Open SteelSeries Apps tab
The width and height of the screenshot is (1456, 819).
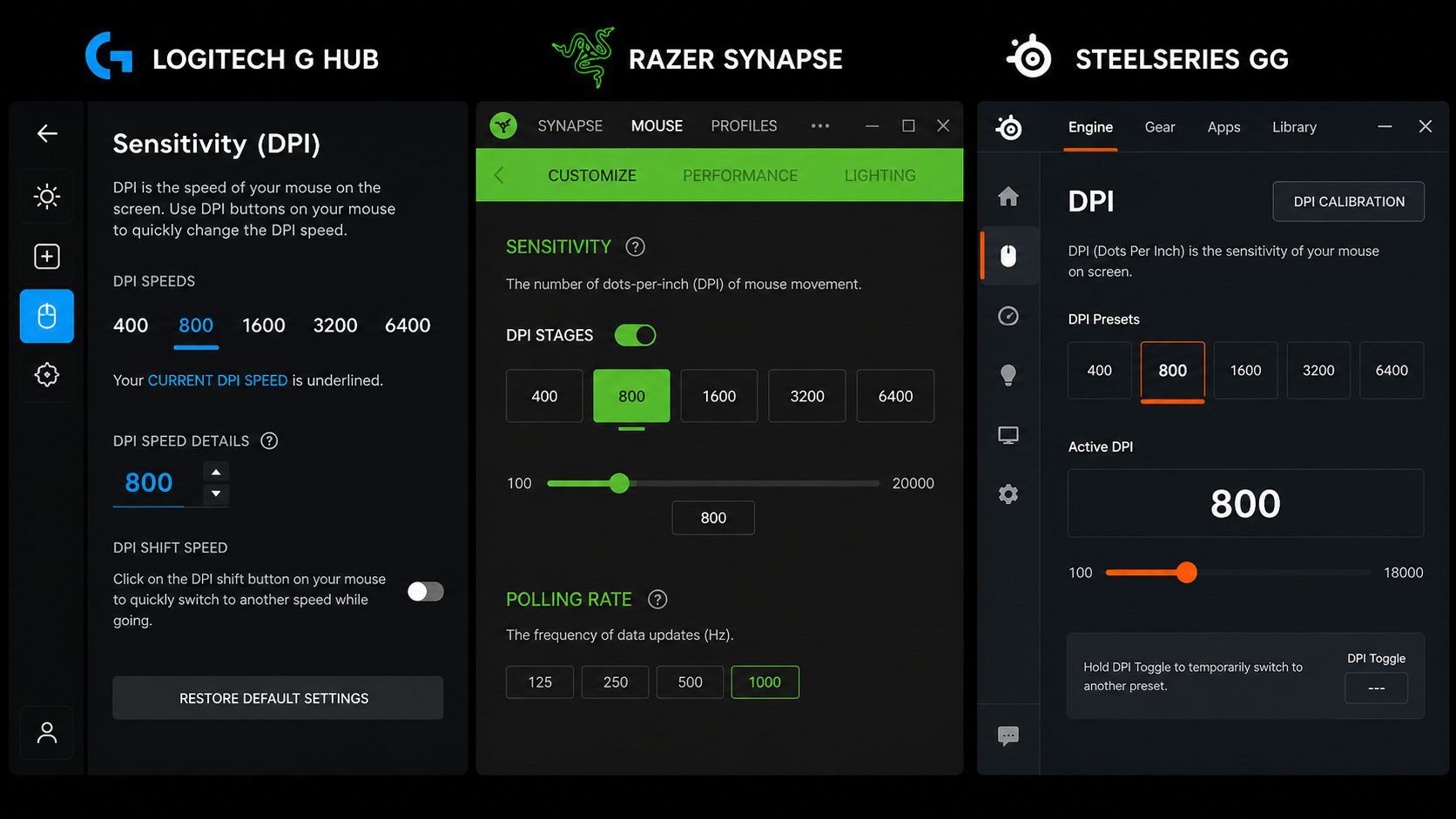(1223, 127)
